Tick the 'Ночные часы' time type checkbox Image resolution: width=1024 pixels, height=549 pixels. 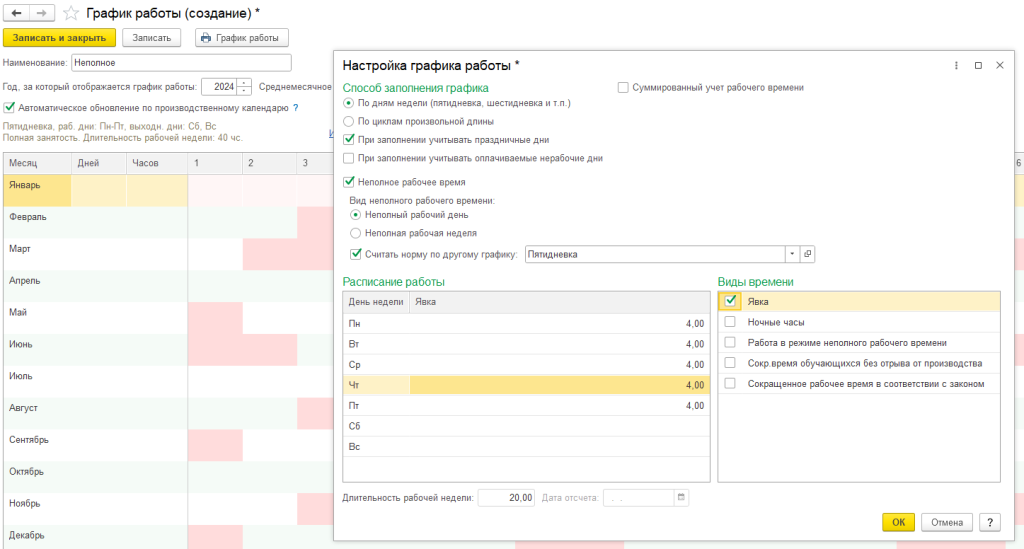click(x=730, y=322)
